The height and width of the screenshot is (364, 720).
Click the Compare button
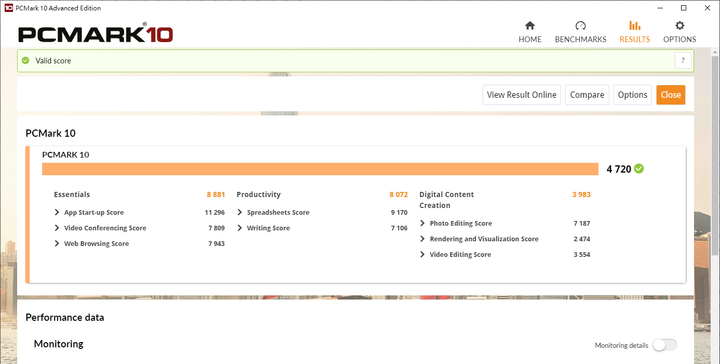(587, 95)
